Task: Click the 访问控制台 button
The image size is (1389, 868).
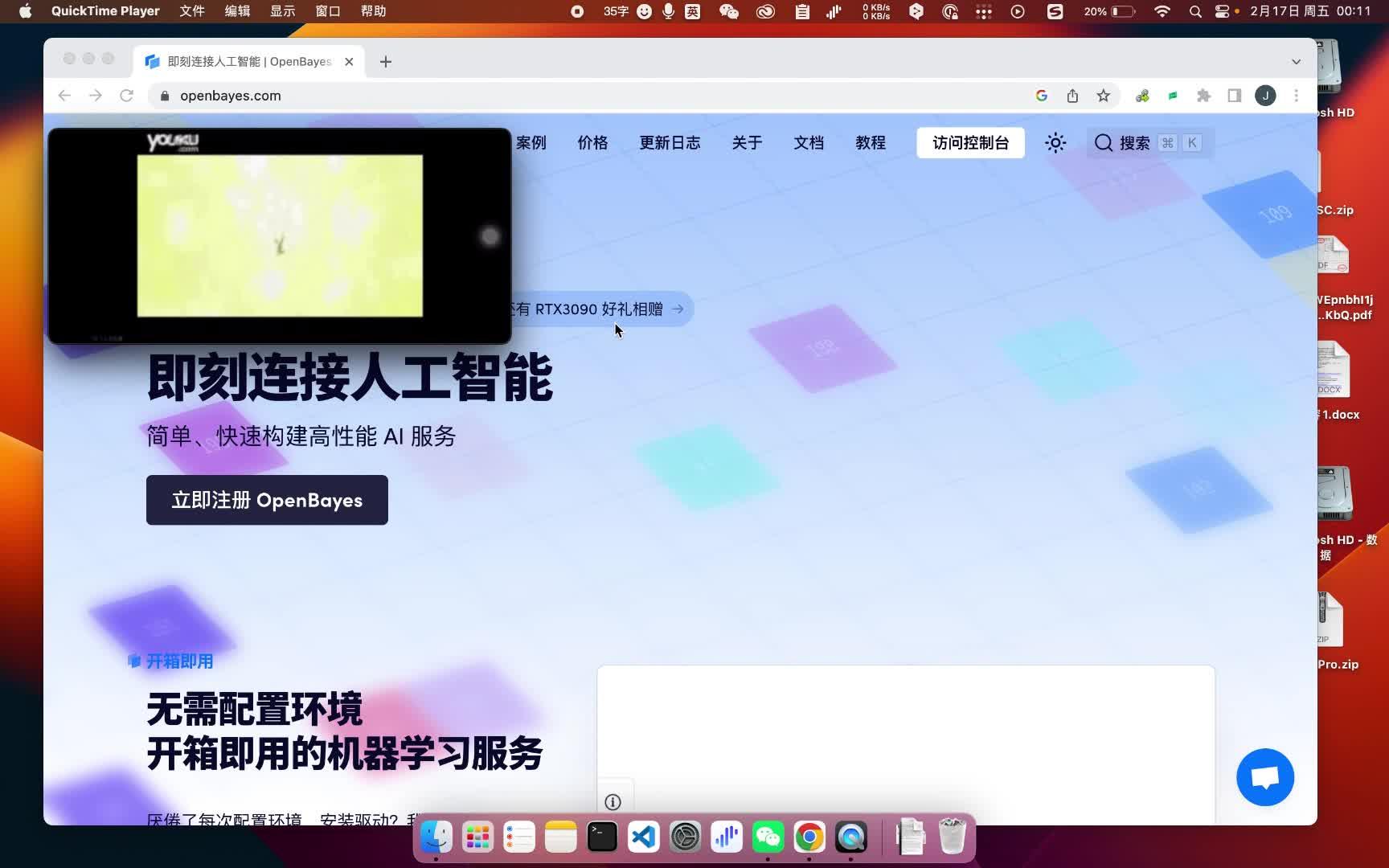Action: (x=970, y=143)
